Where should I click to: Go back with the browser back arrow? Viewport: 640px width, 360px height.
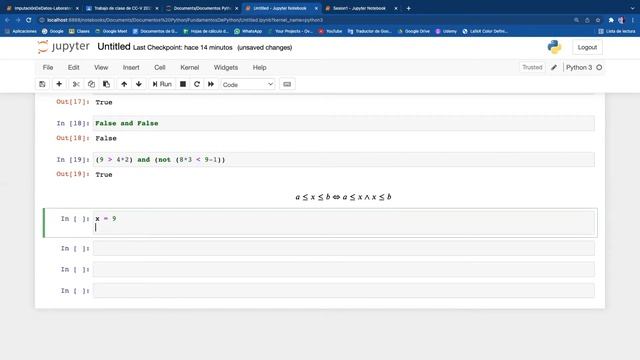pyautogui.click(x=7, y=20)
